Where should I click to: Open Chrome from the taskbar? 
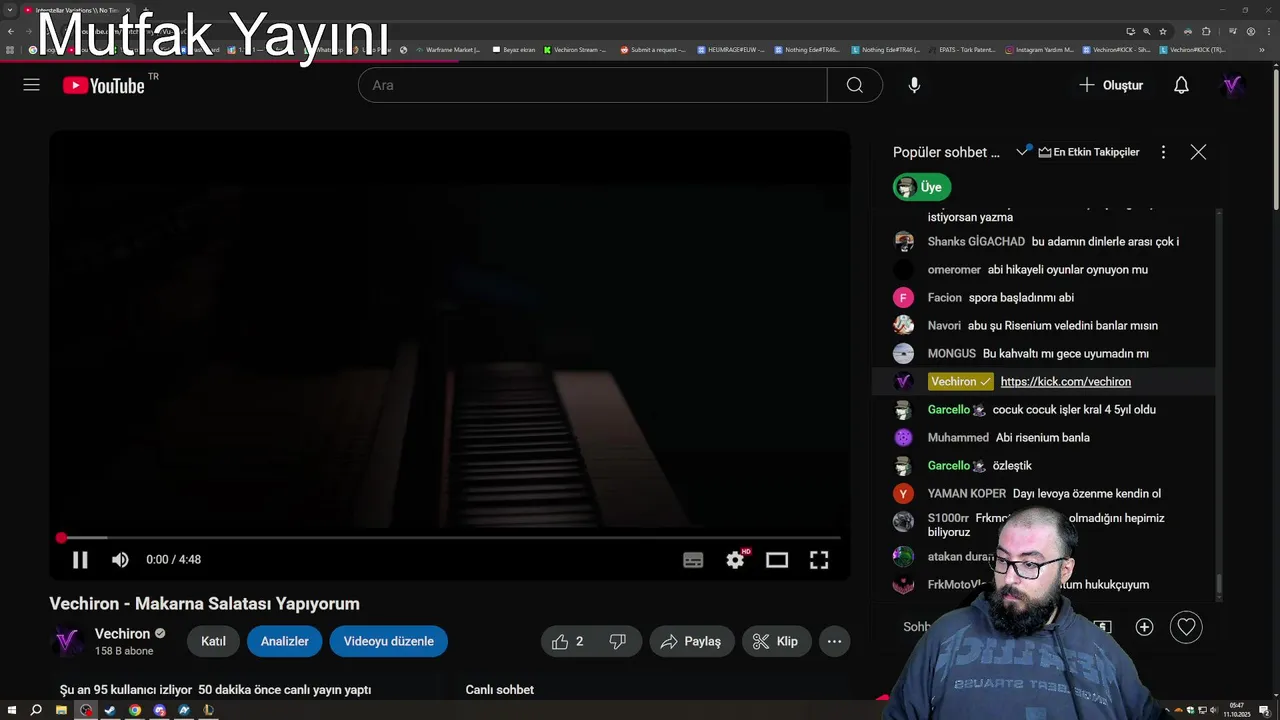point(135,711)
